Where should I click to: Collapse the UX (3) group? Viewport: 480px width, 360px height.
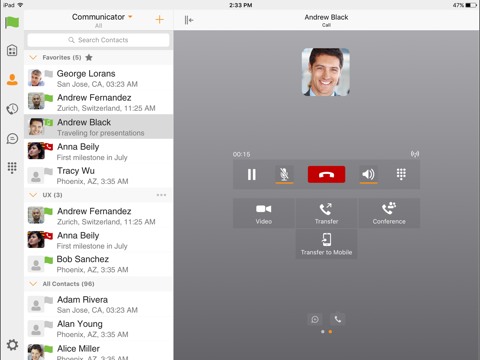33,195
